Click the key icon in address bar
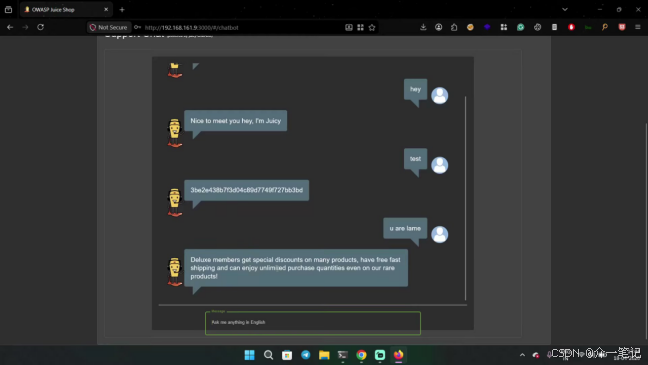This screenshot has width=648, height=365. click(137, 27)
